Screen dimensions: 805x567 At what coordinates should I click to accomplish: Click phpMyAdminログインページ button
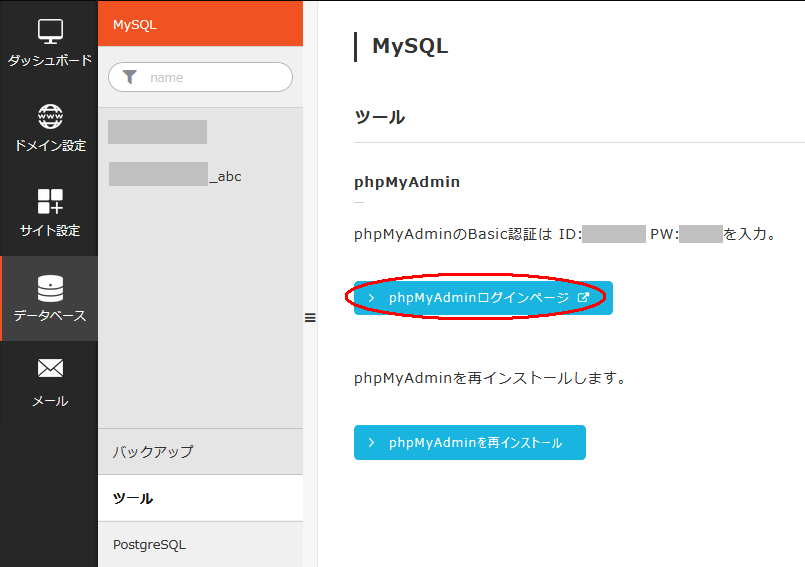coord(483,298)
